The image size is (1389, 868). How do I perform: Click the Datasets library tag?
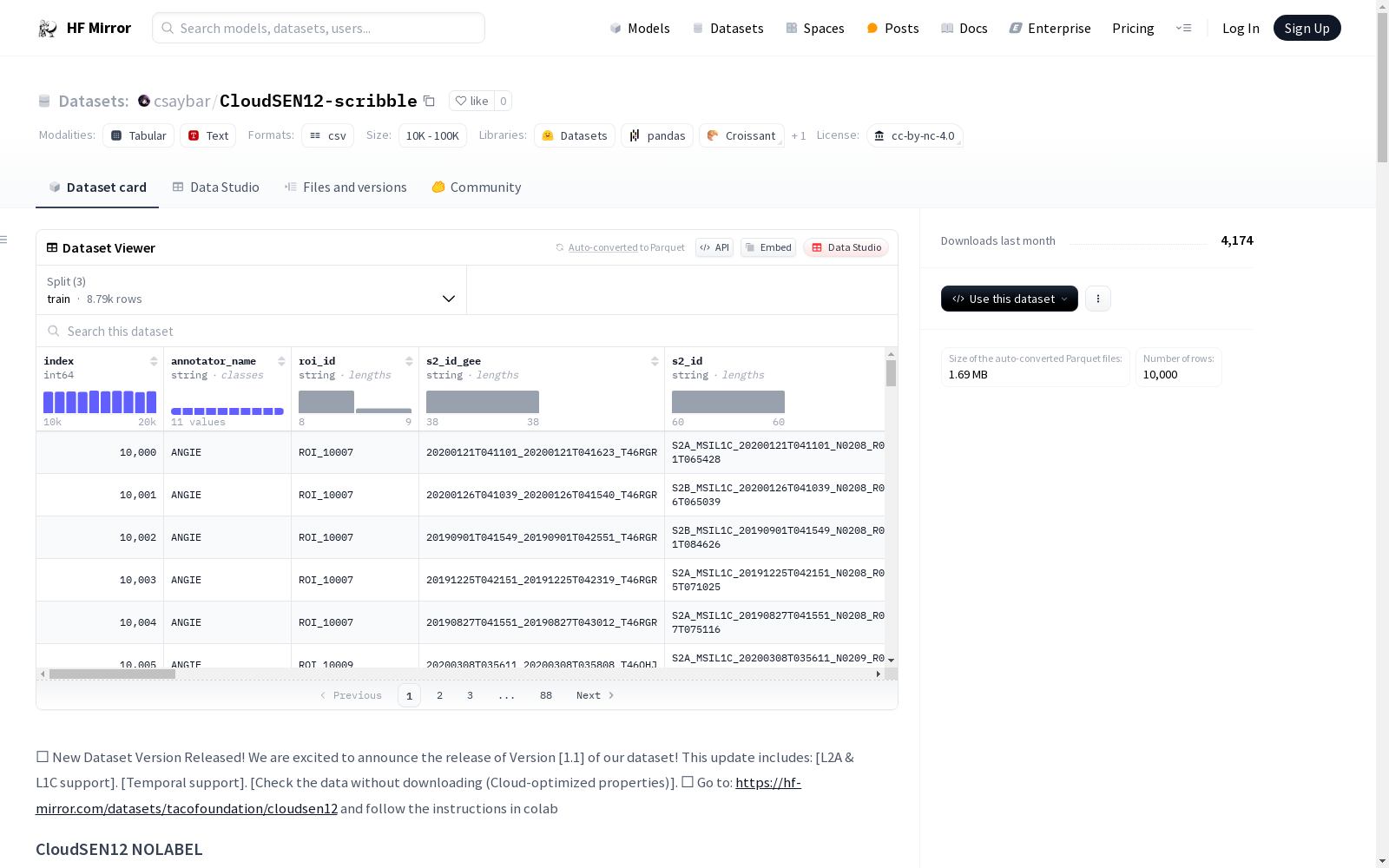point(574,135)
